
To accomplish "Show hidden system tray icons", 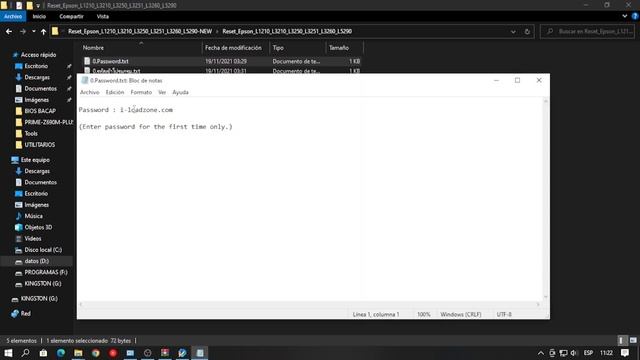I will pyautogui.click(x=541, y=353).
